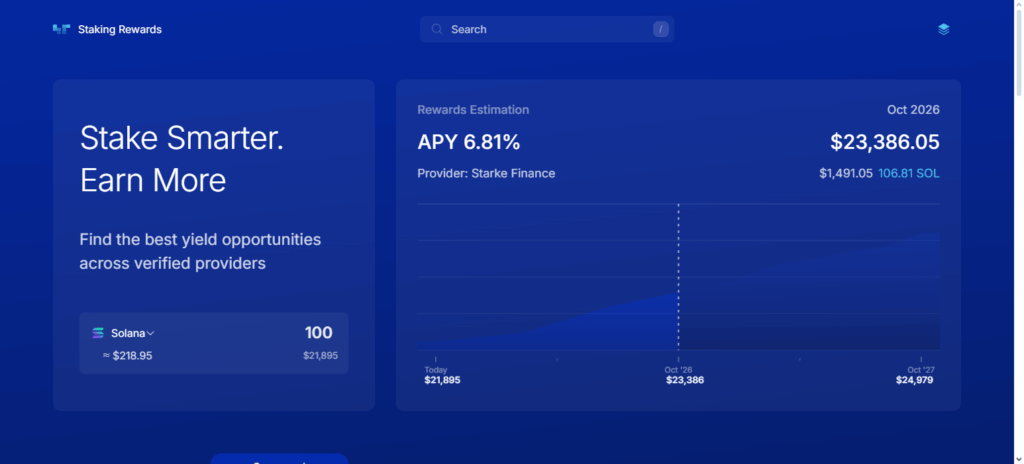Screen dimensions: 1024x464
Task: Click the Staking Rewards logo icon
Action: (x=62, y=30)
